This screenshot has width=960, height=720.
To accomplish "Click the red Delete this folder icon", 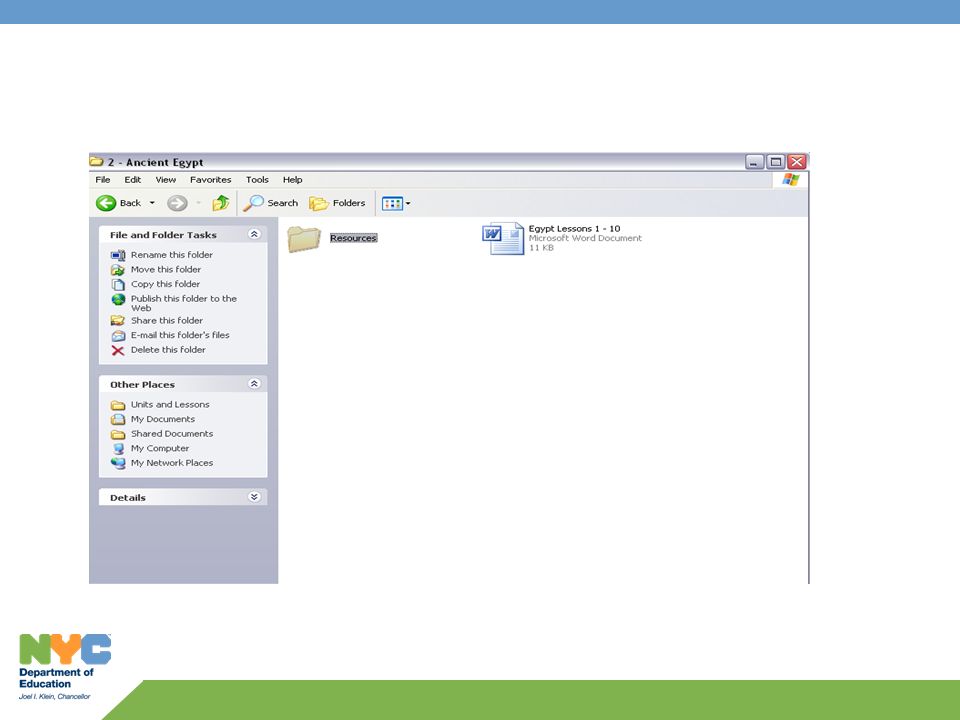I will (118, 350).
